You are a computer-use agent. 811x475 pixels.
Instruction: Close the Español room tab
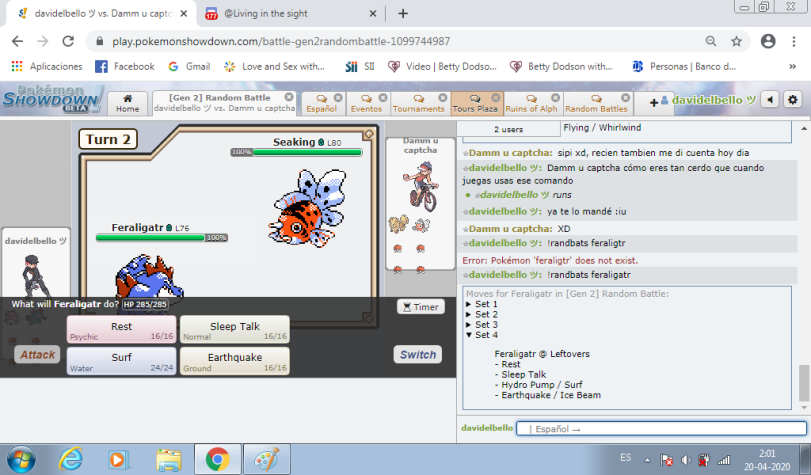tap(338, 97)
